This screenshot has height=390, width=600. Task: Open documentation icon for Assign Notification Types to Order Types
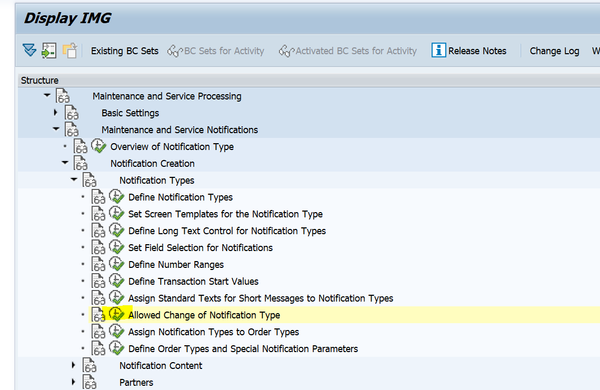(98, 332)
